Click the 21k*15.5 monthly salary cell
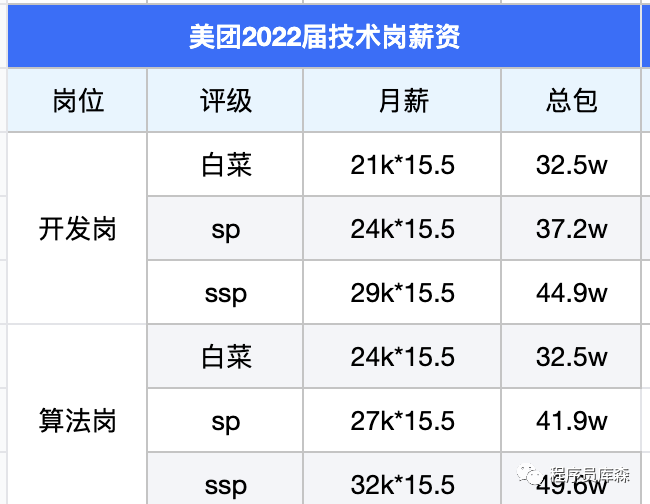 coord(403,165)
